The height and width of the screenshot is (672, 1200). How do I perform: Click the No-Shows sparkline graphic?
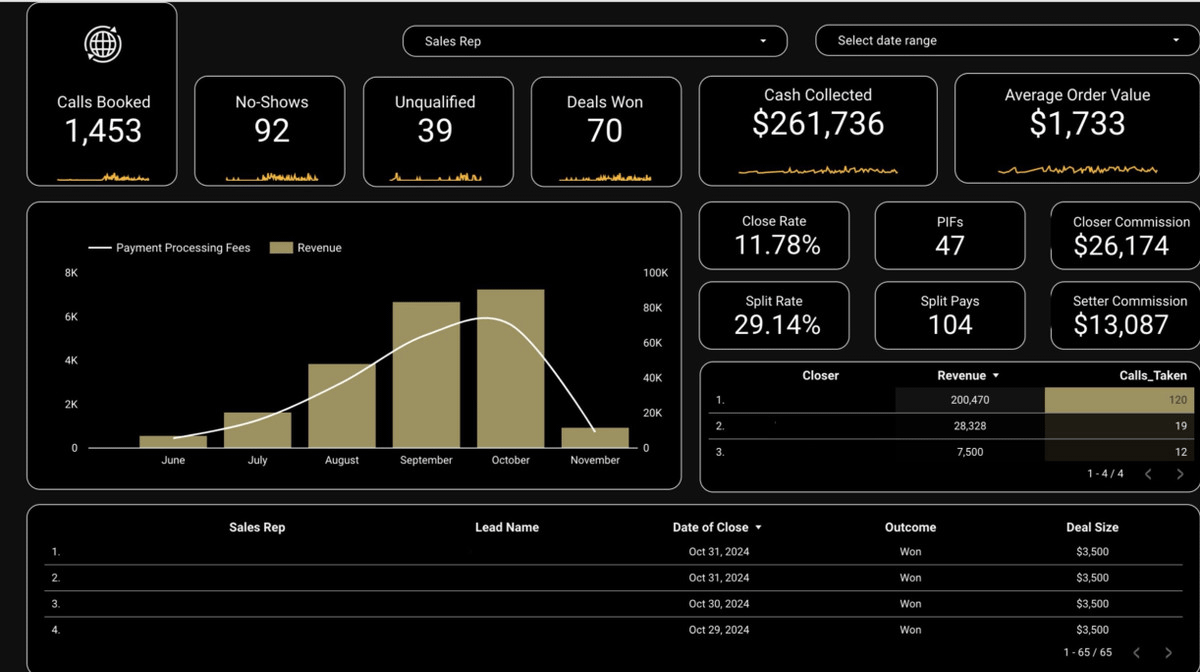pos(269,175)
